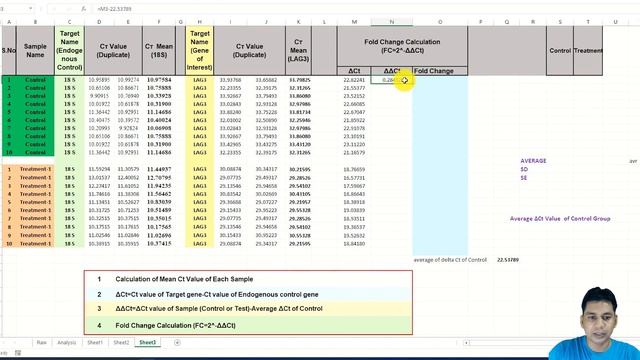Click the Ct Mean cell 11.44937

tap(159, 169)
